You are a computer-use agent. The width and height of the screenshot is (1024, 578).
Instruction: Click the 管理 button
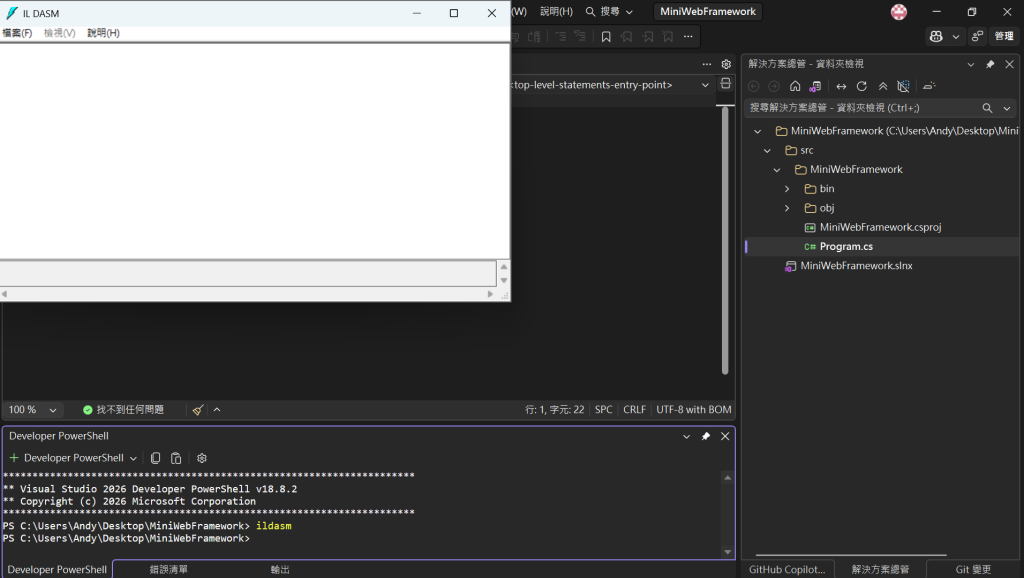click(1004, 37)
